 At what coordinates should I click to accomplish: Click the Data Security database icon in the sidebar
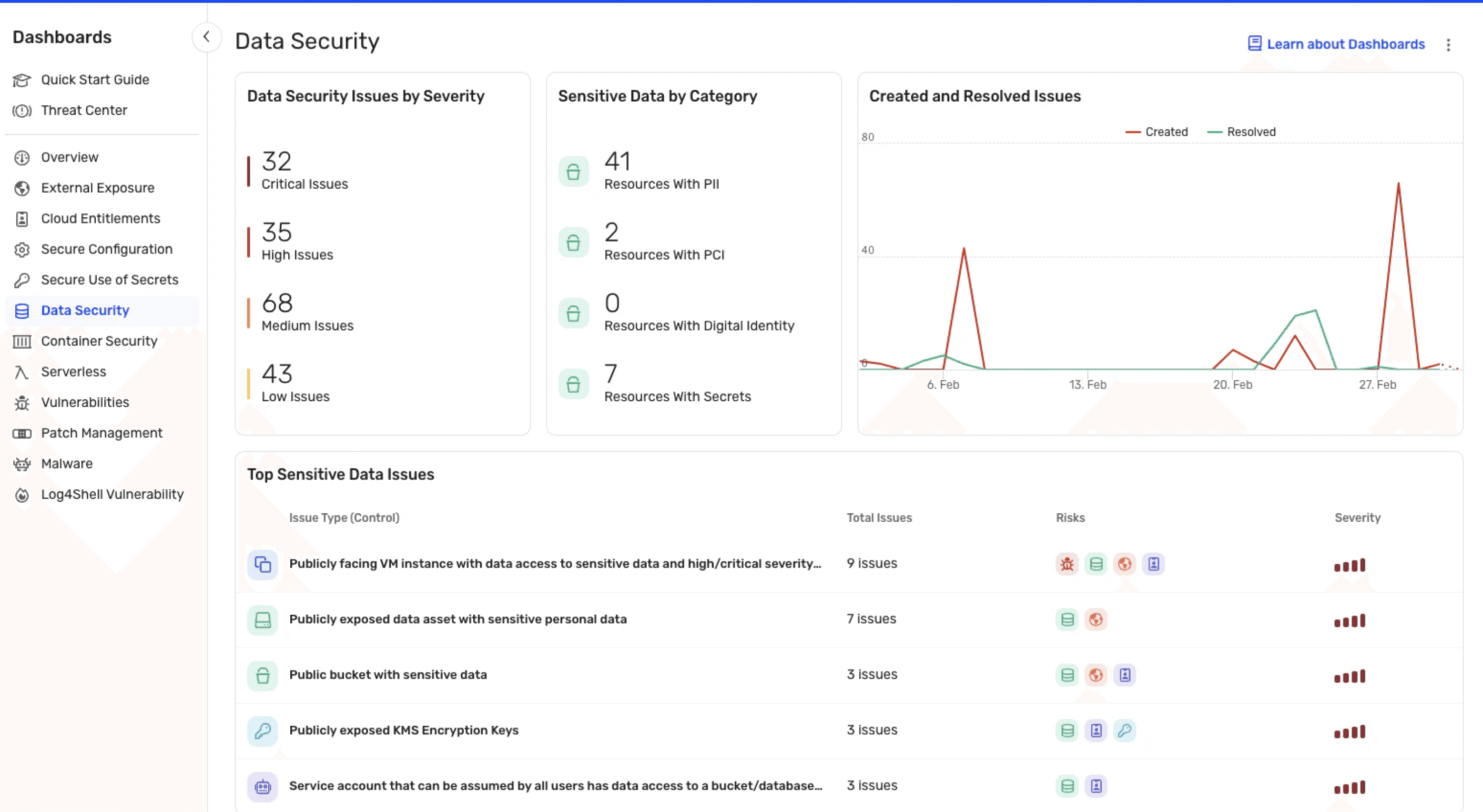(x=22, y=311)
